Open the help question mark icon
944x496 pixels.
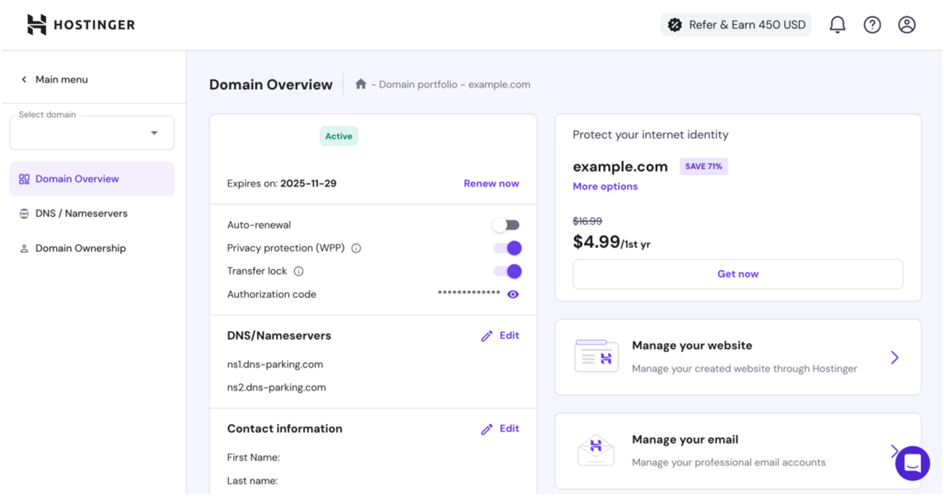pyautogui.click(x=872, y=25)
